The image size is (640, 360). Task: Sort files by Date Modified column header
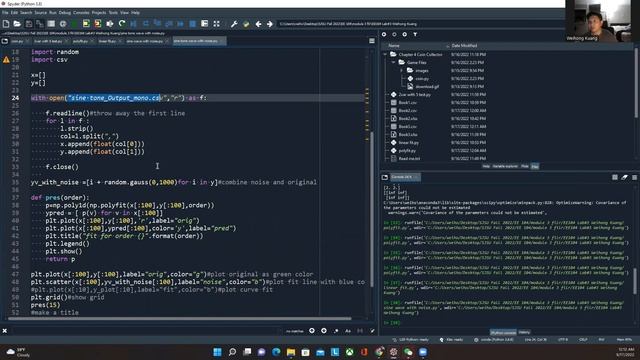pyautogui.click(x=464, y=46)
